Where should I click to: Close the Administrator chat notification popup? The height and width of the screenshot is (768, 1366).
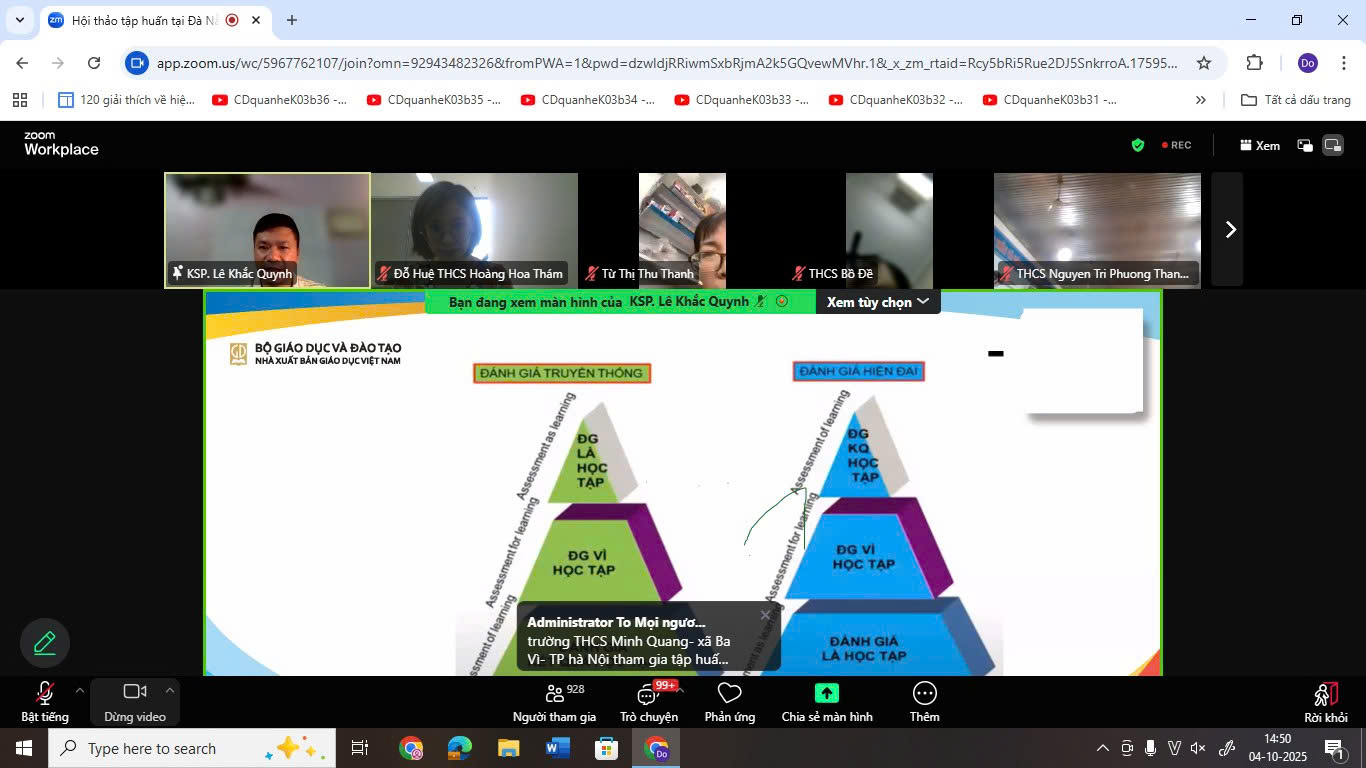point(765,615)
